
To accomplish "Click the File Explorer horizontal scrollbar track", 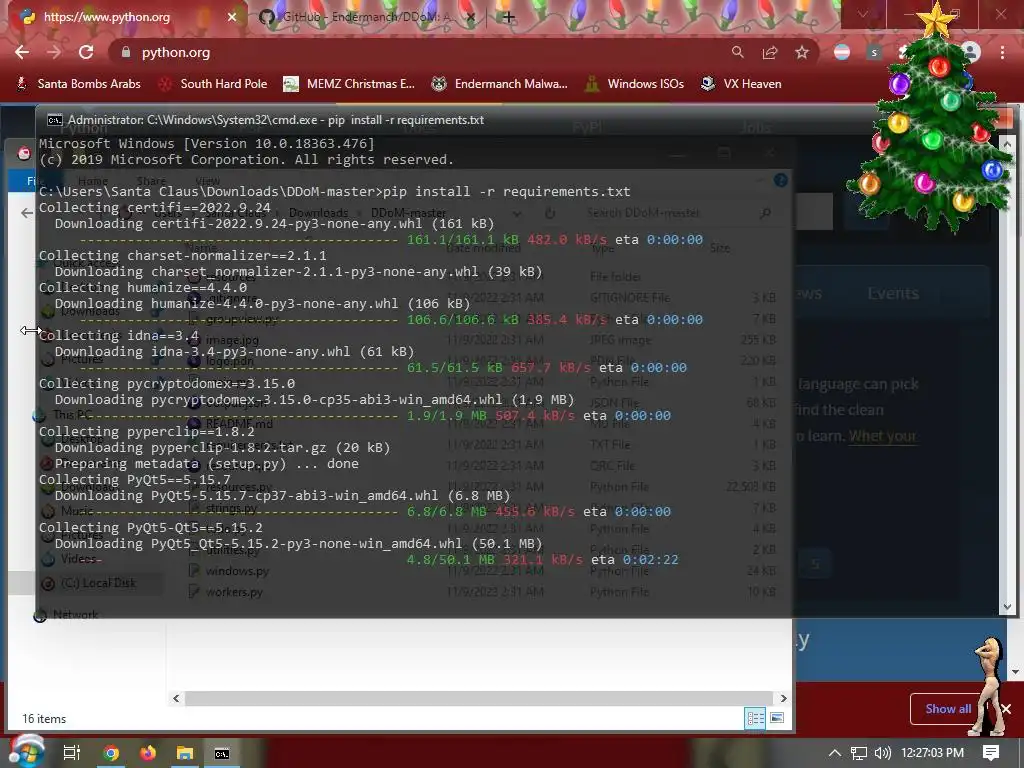I will pos(479,698).
